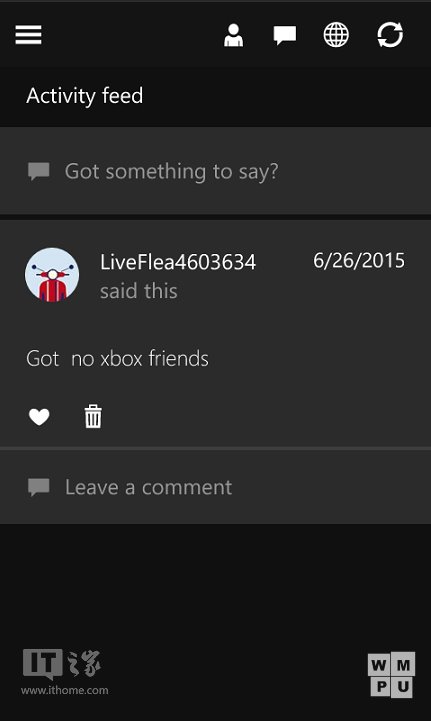Viewport: 431px width, 721px height.
Task: Tap the globe icon in header
Action: tap(336, 35)
